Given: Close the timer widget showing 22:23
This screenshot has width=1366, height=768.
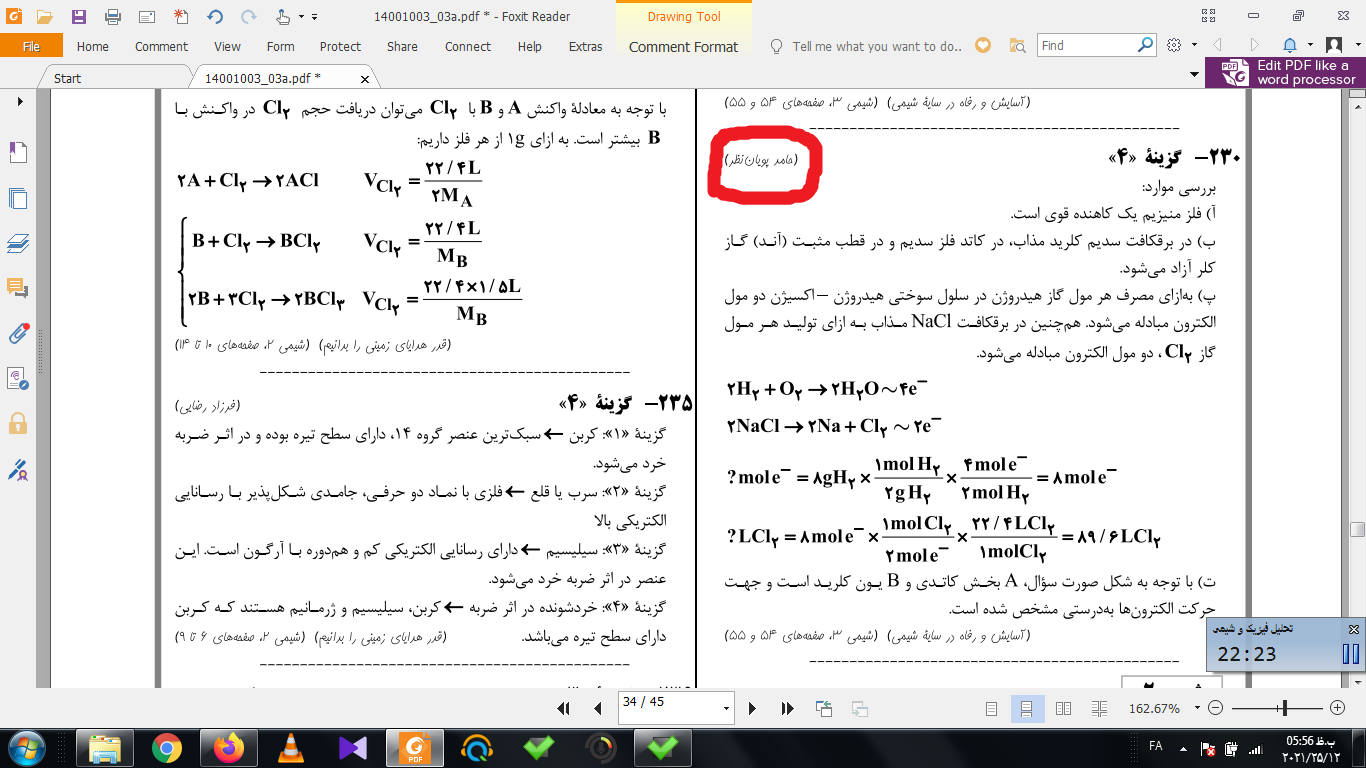Looking at the screenshot, I should click(1353, 629).
